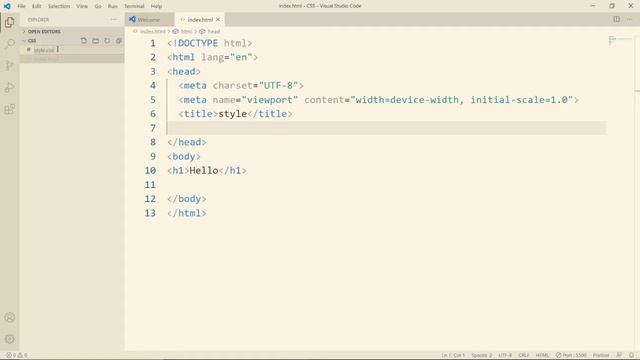Collapse the CSS folder section
Screen dimensions: 640x360
pyautogui.click(x=32, y=40)
